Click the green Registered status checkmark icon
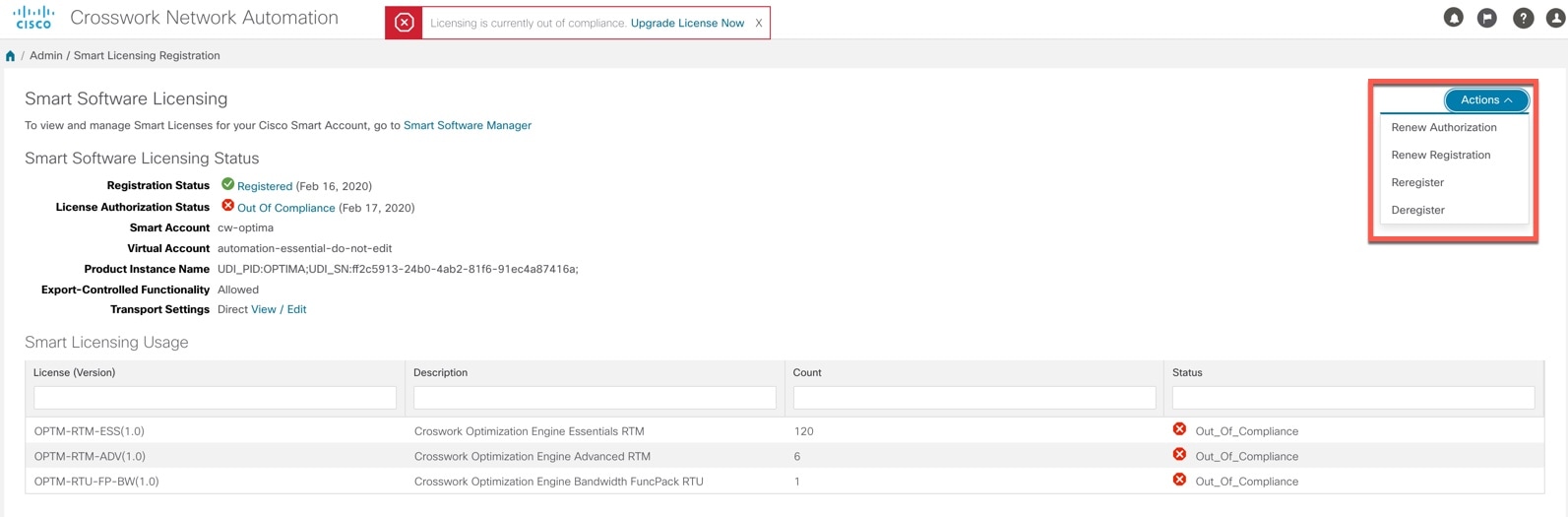 point(227,184)
